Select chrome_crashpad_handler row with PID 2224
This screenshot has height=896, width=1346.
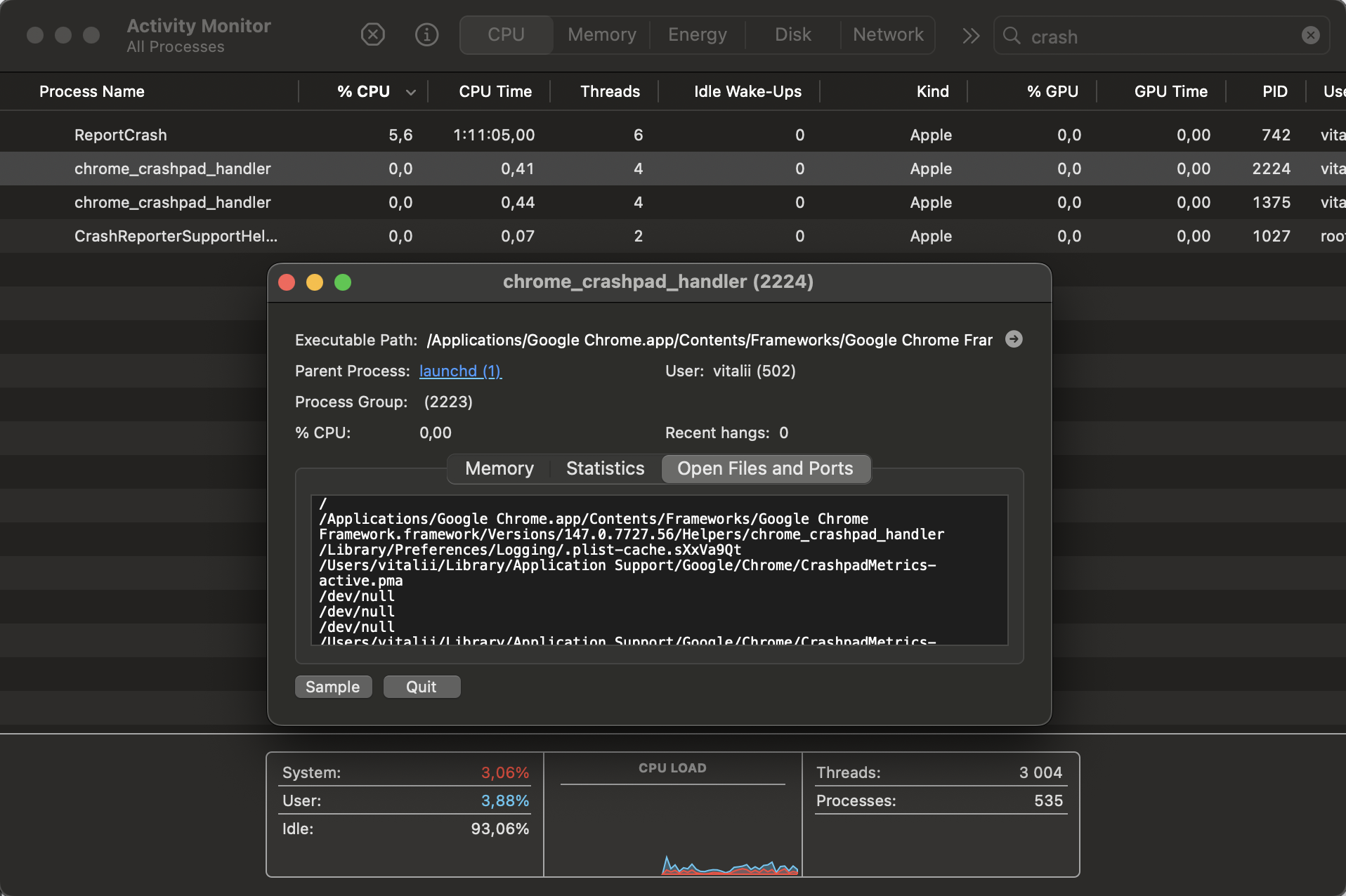click(x=673, y=169)
